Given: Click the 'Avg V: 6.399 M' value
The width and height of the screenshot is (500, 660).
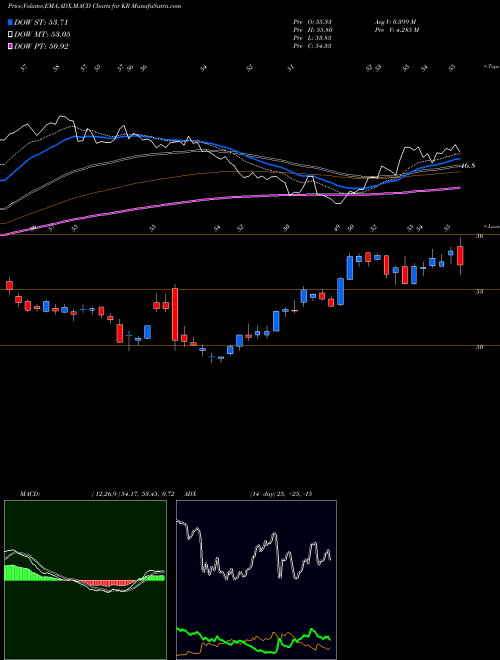Looking at the screenshot, I should [x=395, y=22].
